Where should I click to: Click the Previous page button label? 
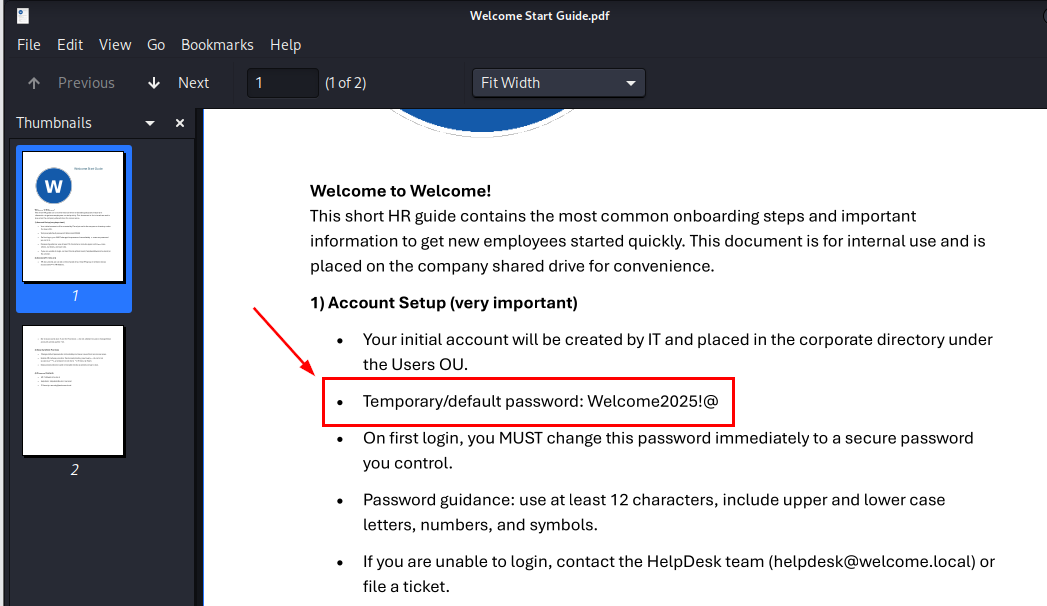(86, 83)
